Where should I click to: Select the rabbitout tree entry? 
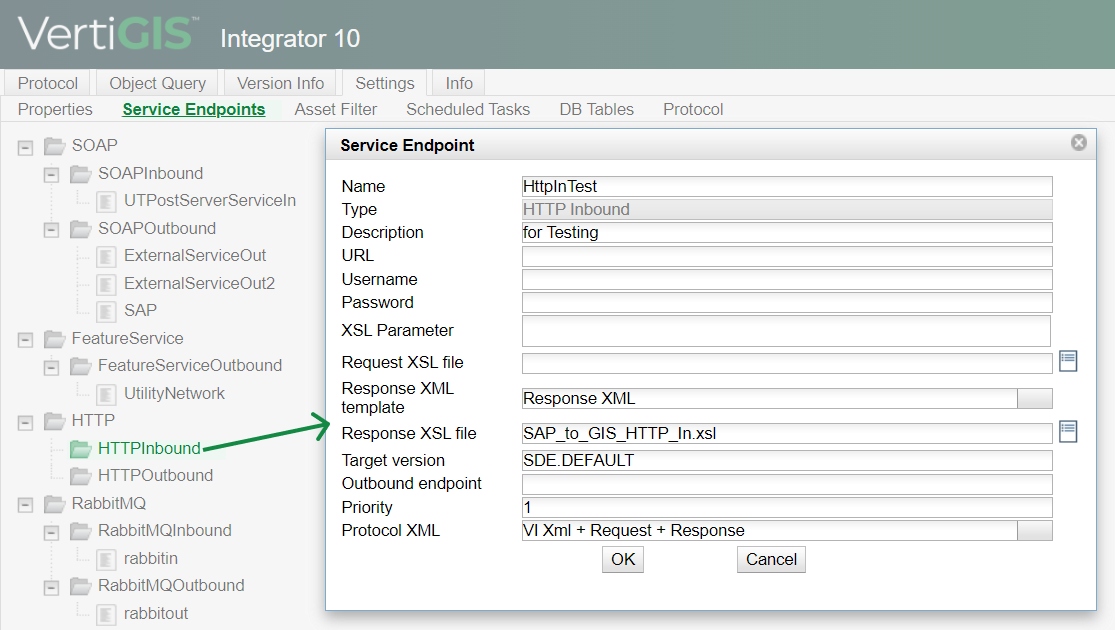[x=156, y=613]
